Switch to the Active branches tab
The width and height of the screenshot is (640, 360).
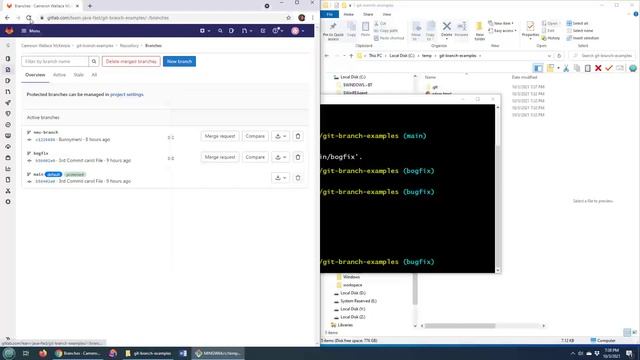pos(59,75)
